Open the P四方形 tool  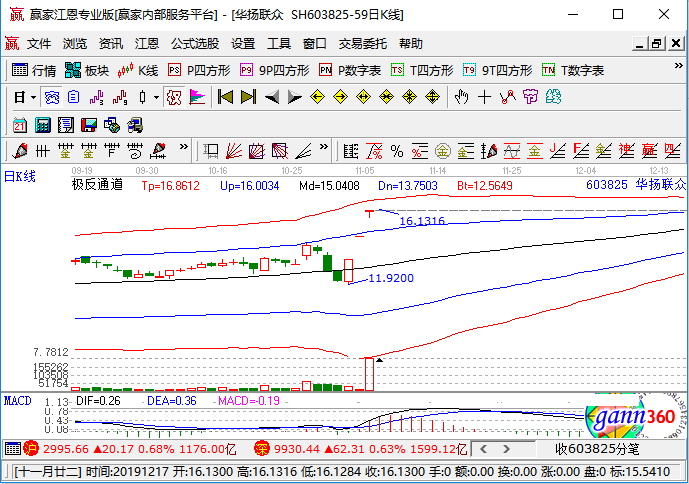[199, 70]
